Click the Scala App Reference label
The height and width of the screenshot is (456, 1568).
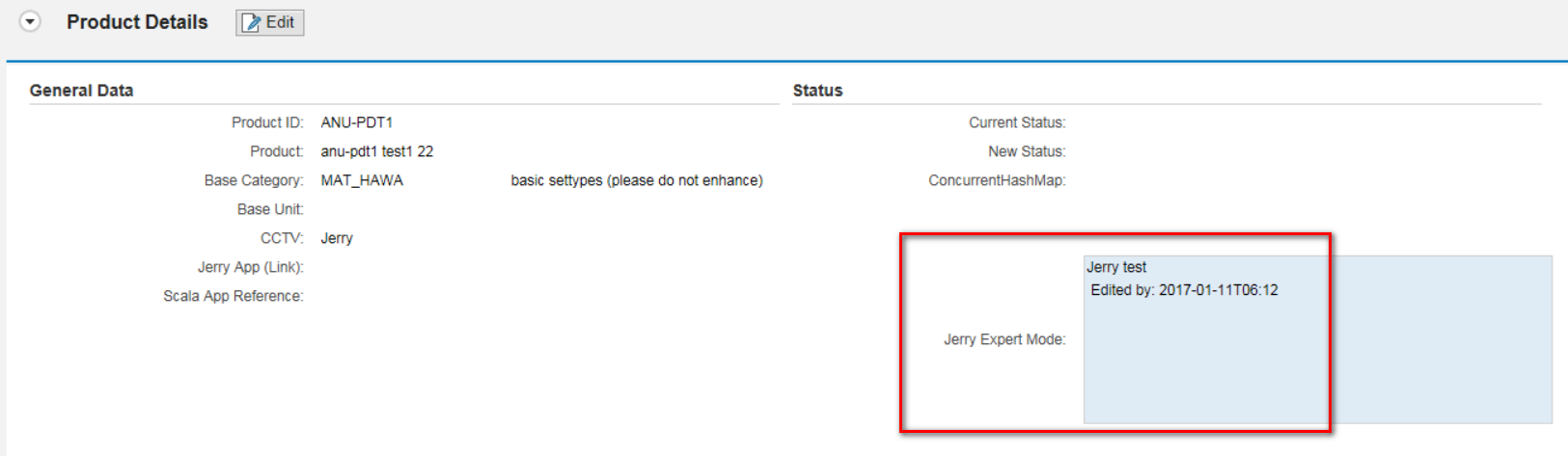pos(234,296)
